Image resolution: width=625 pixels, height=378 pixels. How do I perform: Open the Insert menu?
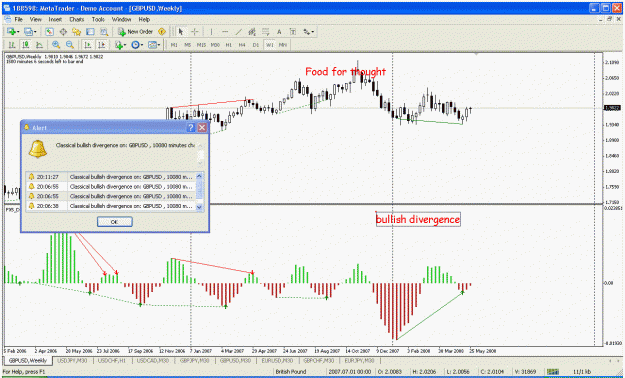point(55,19)
